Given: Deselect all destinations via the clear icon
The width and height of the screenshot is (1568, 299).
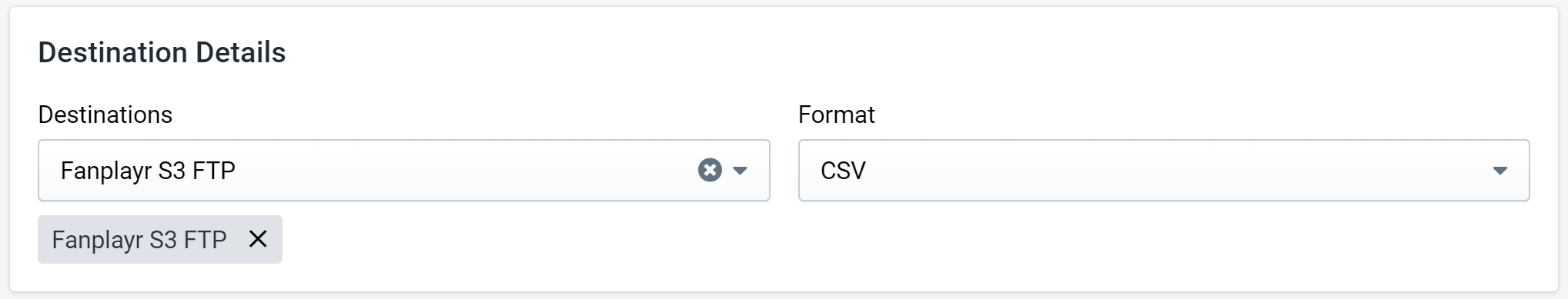Looking at the screenshot, I should [x=710, y=170].
